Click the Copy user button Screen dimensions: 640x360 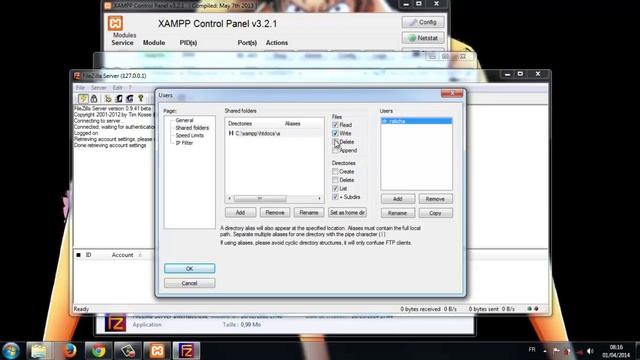435,213
